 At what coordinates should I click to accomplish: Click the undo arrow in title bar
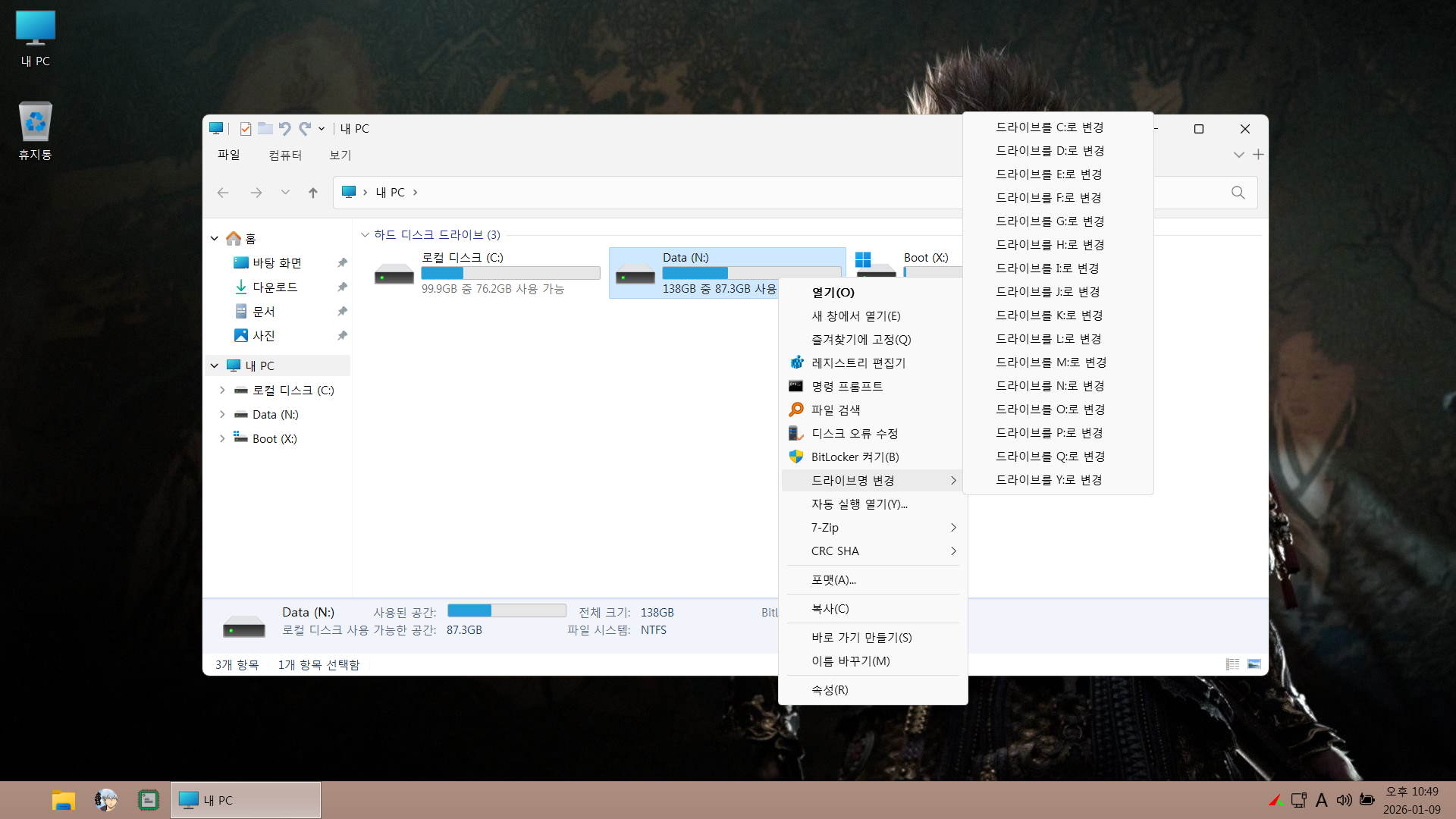click(285, 129)
